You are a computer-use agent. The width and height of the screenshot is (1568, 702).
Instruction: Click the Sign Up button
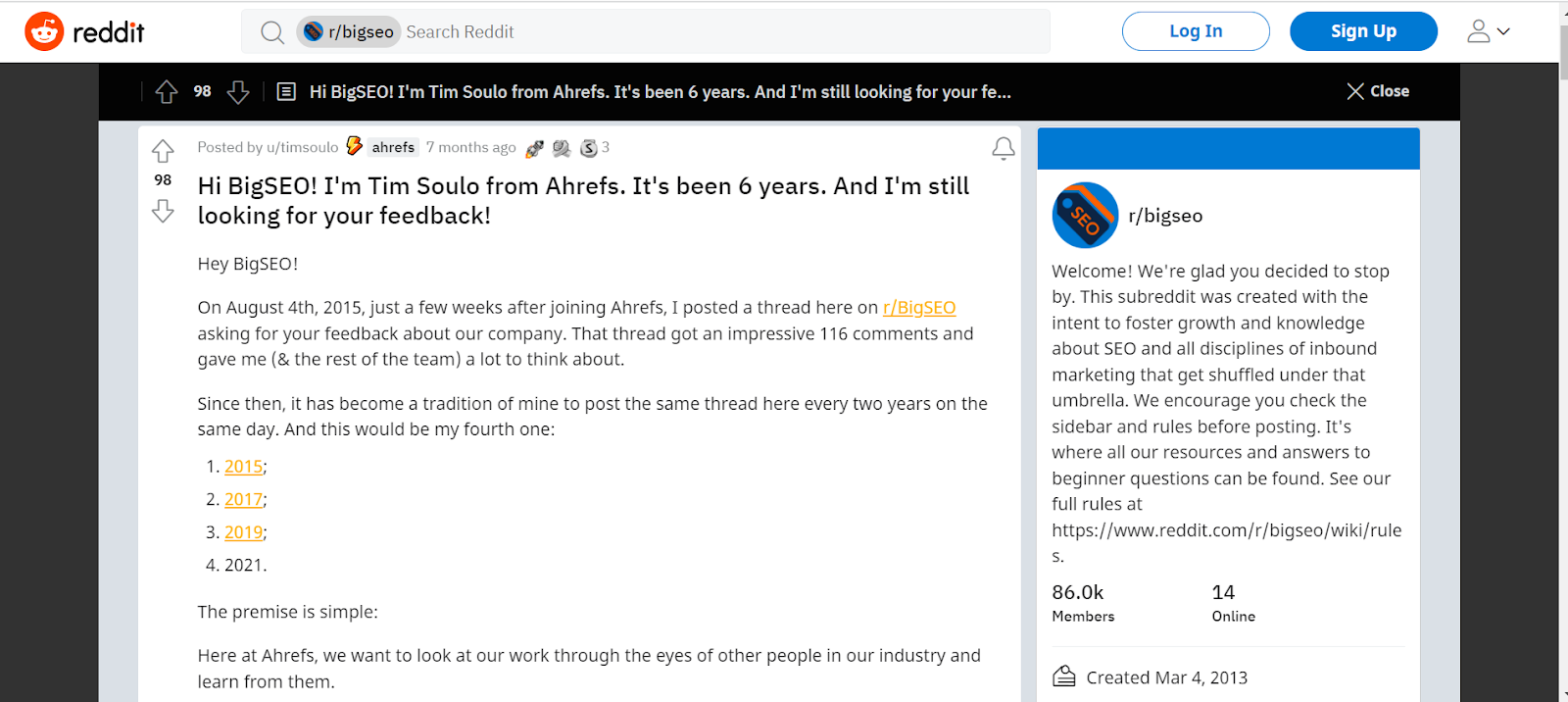(1363, 31)
